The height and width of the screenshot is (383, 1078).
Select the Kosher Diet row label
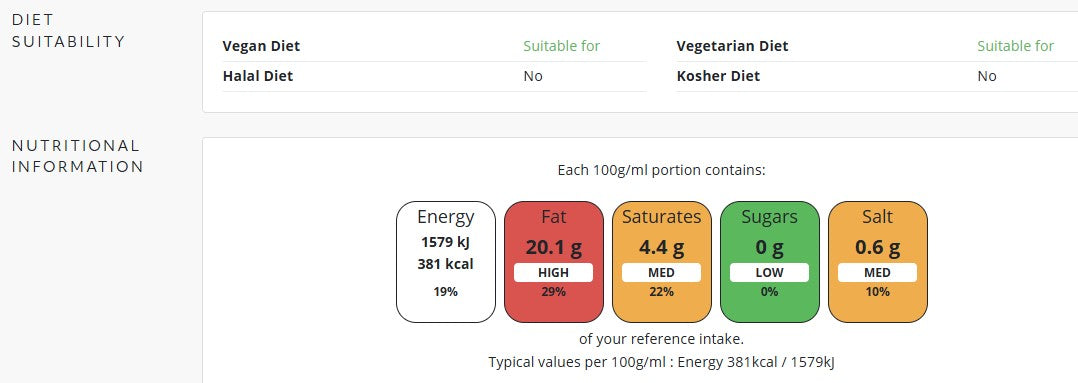[x=718, y=76]
